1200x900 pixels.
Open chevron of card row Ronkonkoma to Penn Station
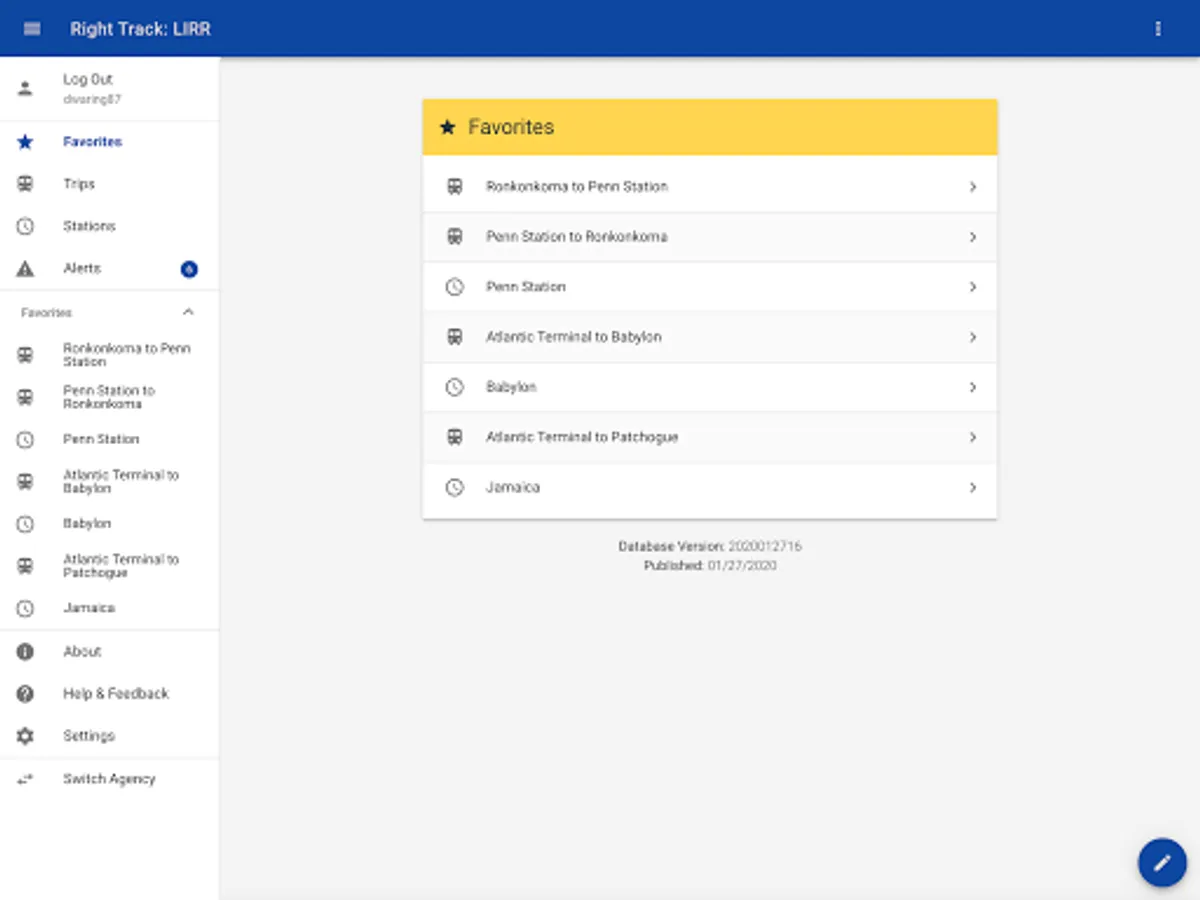(x=972, y=187)
